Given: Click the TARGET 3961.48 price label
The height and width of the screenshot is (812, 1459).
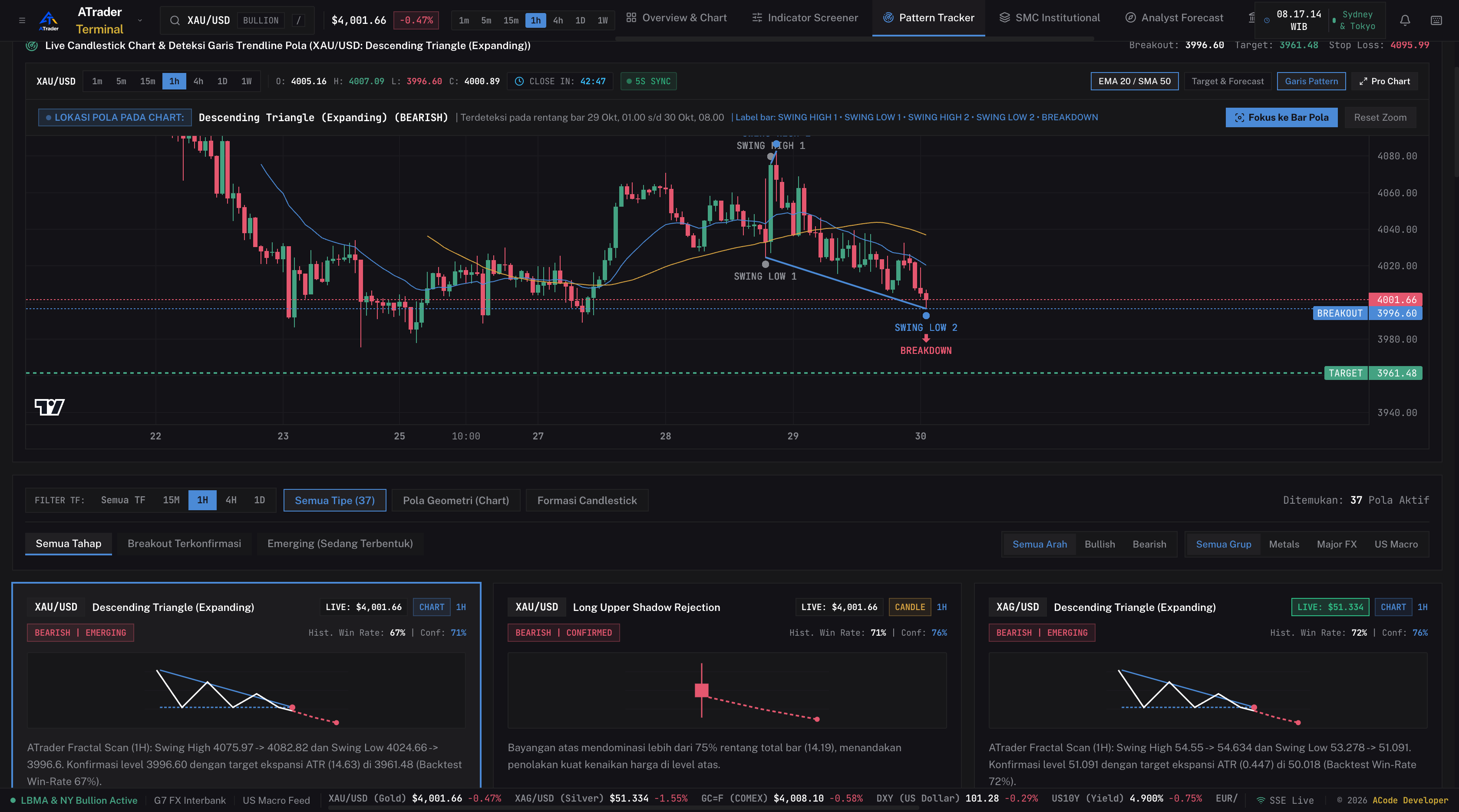Looking at the screenshot, I should click(1373, 373).
